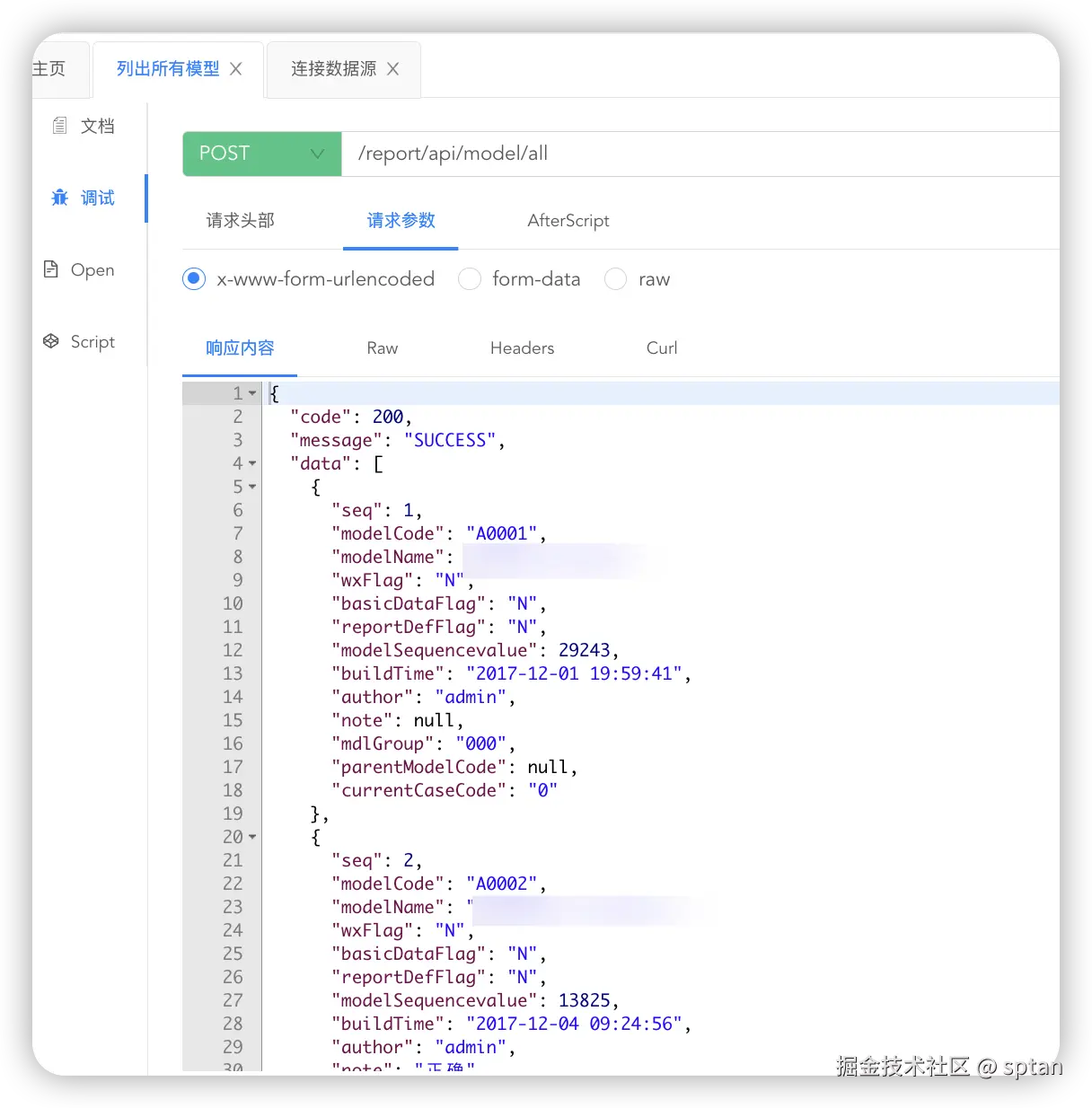
Task: Select x-www-form-urlencoded radio option
Action: click(194, 279)
